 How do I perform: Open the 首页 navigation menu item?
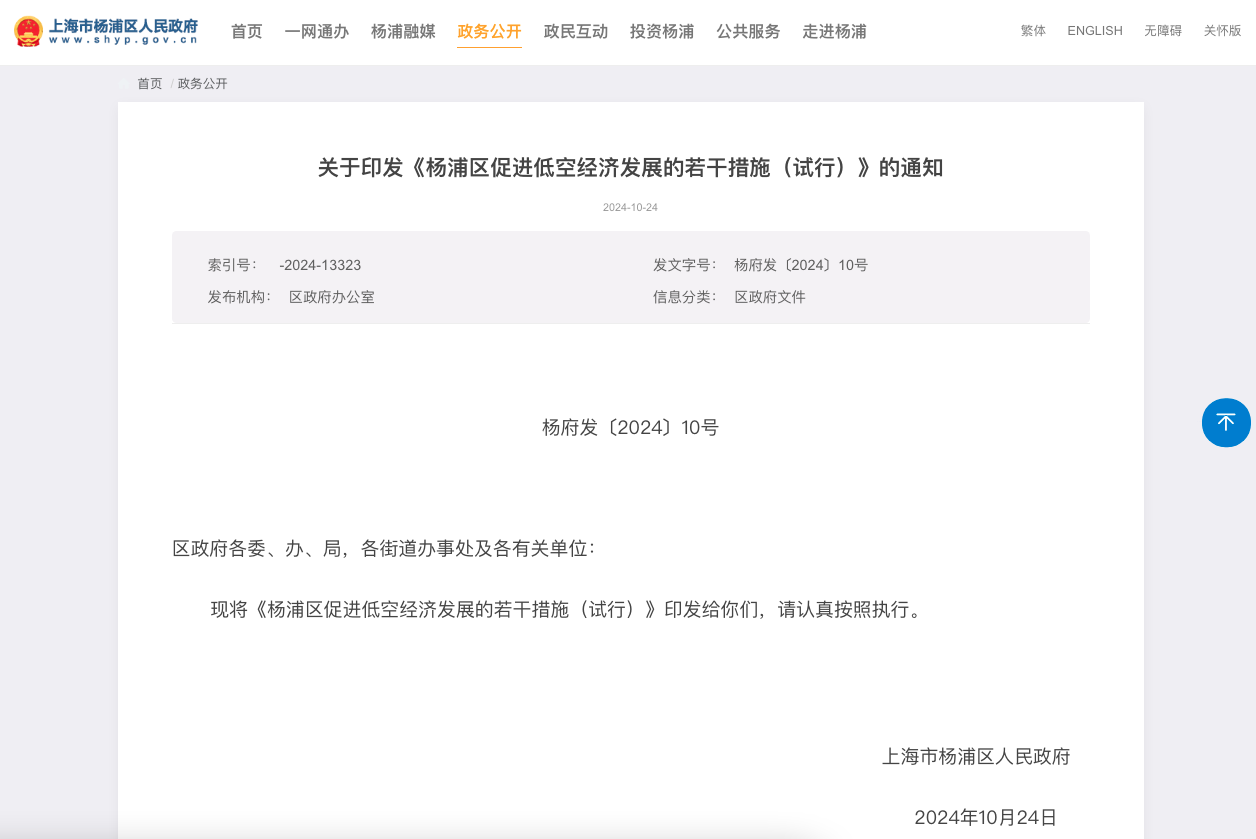[246, 32]
